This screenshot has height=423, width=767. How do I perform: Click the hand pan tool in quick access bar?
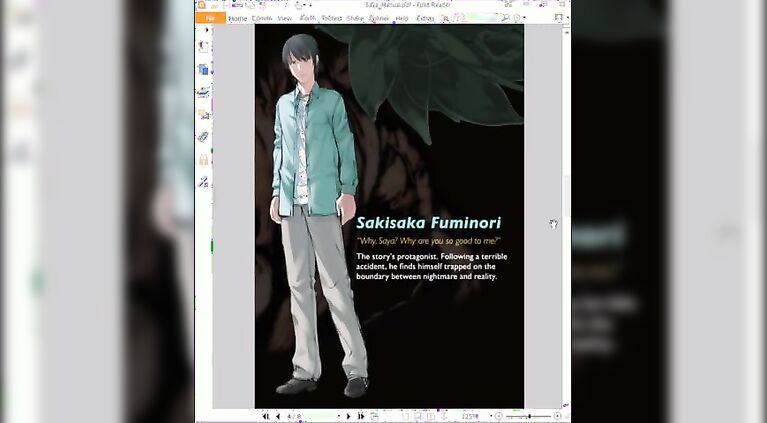298,5
